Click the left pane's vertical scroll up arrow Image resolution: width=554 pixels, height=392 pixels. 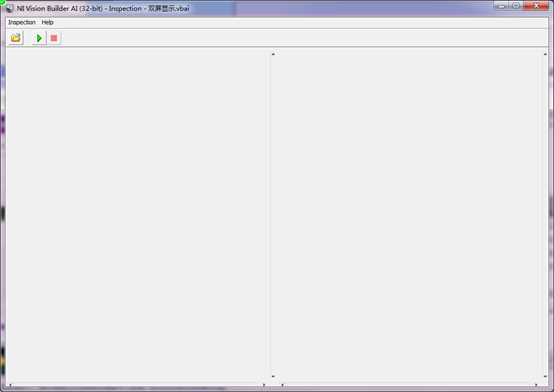273,54
